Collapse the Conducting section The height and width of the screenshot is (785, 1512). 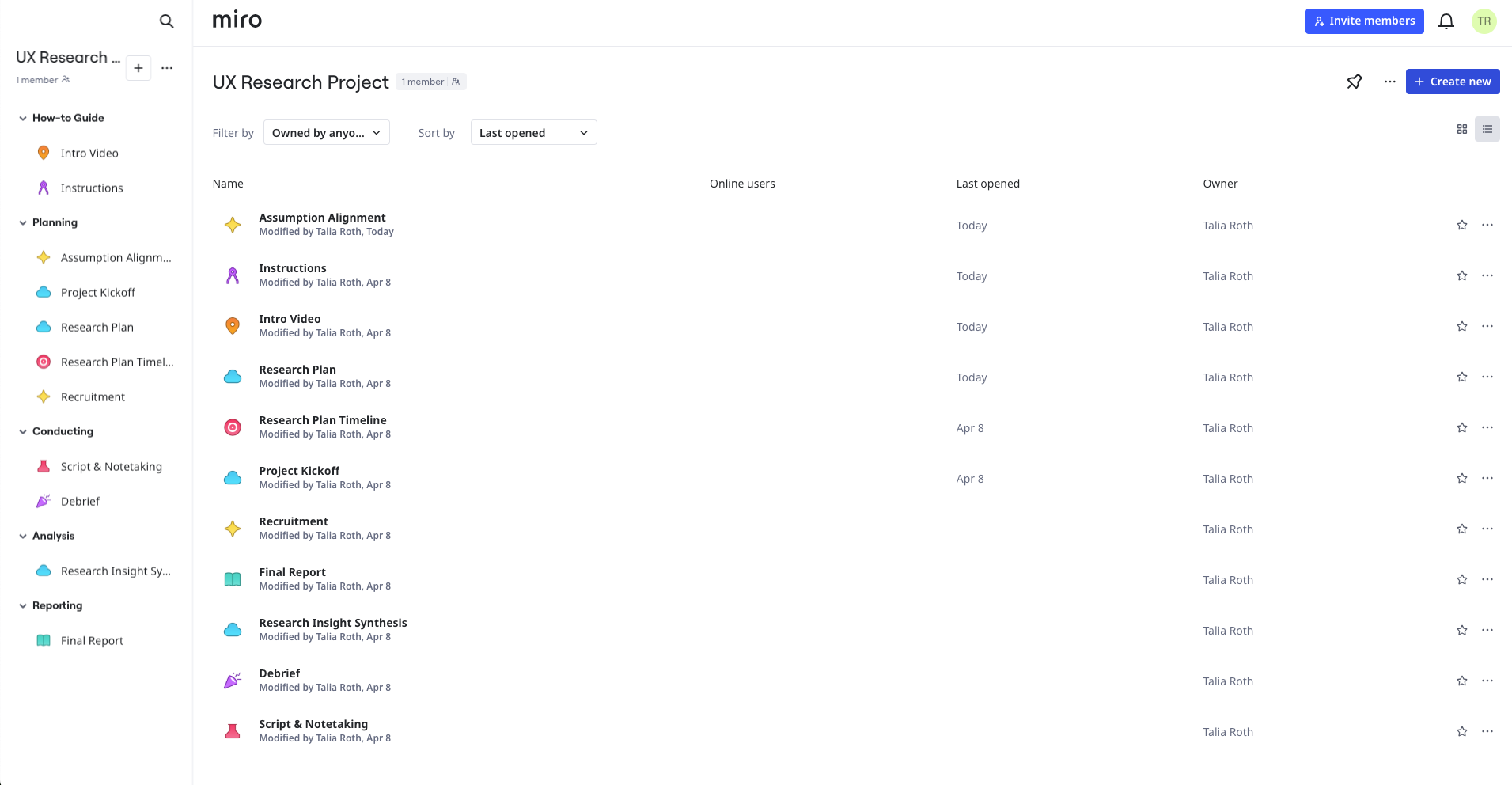pyautogui.click(x=23, y=431)
